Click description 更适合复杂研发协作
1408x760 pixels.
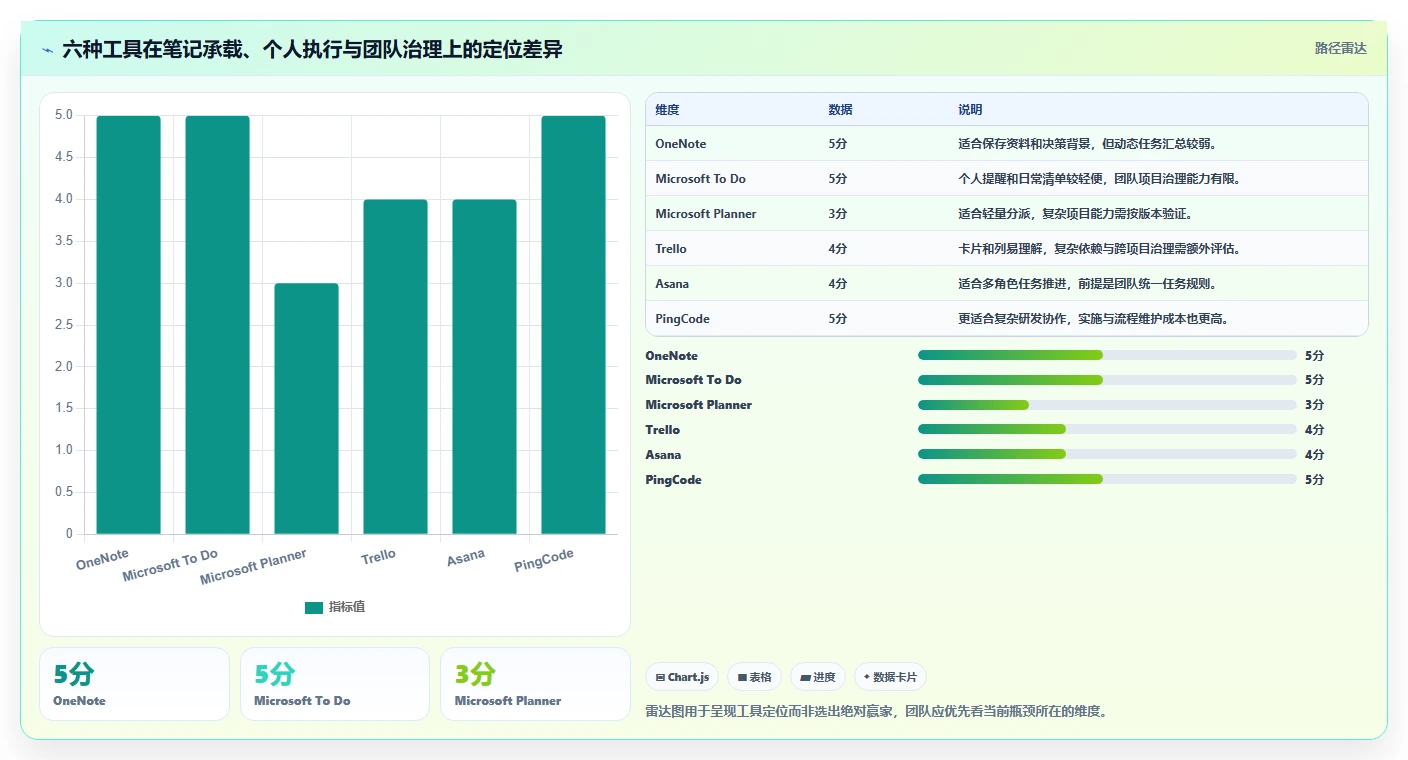pos(1094,319)
